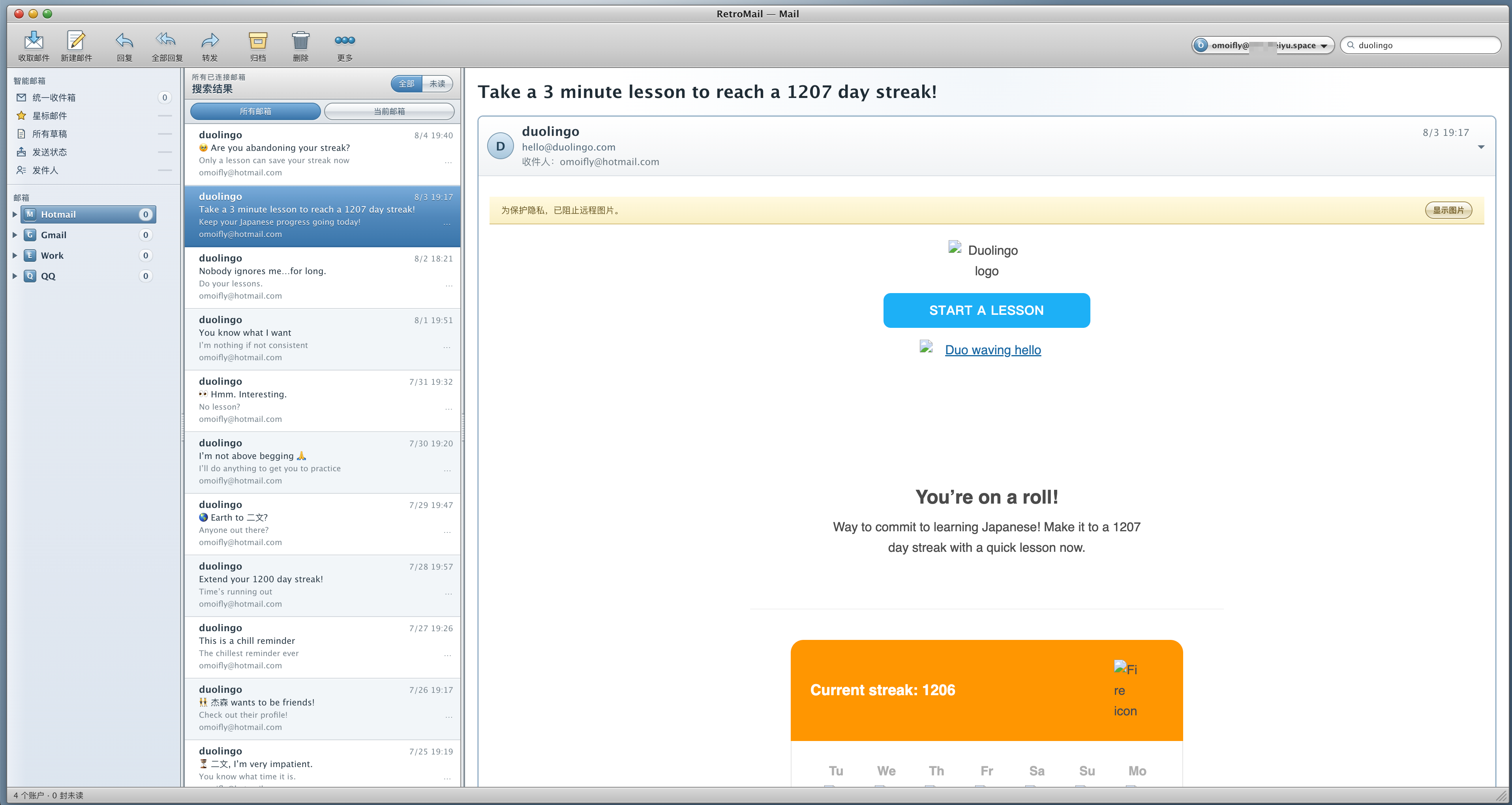Click the search magnifier icon

(1351, 45)
